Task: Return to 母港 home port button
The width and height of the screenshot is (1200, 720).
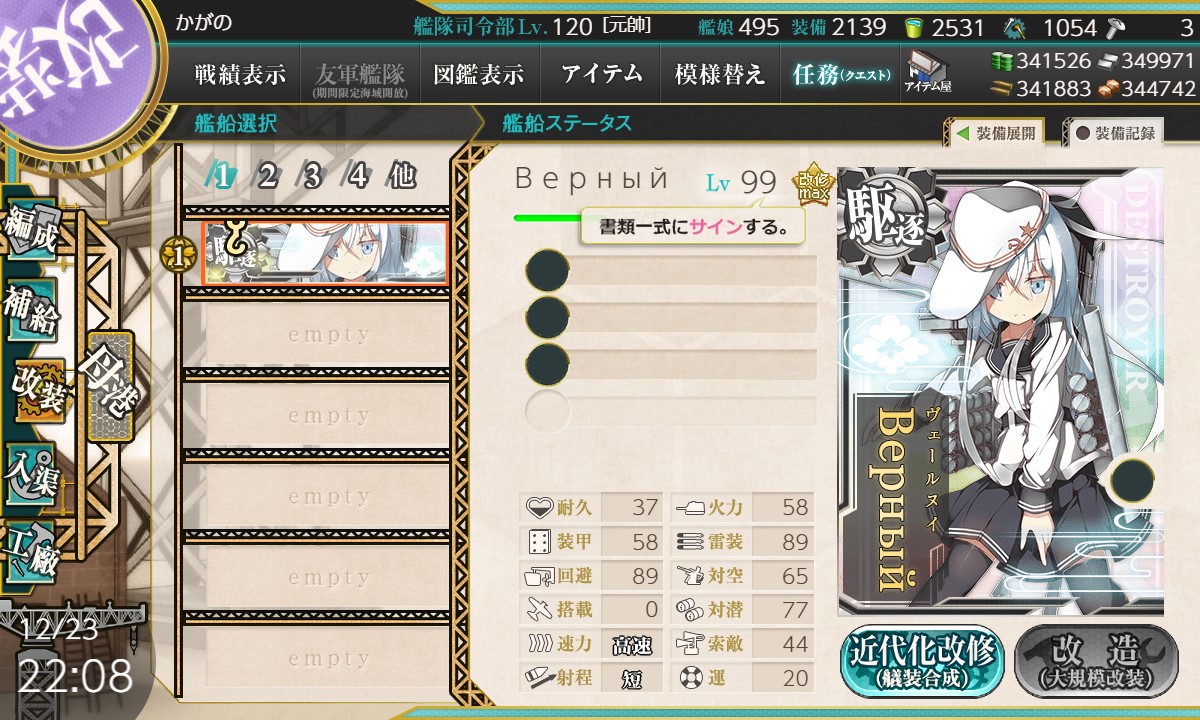Action: (110, 385)
